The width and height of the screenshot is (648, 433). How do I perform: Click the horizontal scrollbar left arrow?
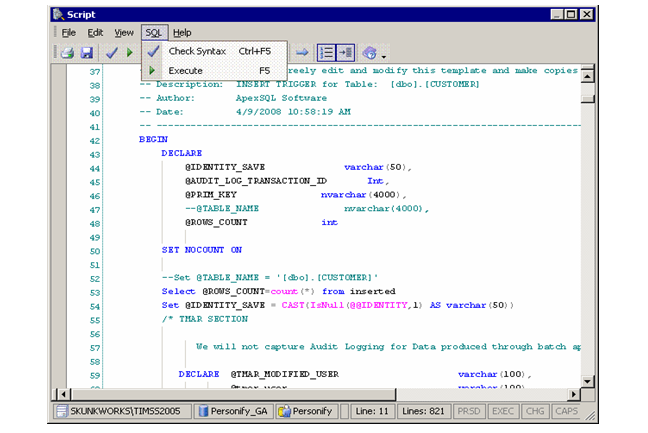63,394
